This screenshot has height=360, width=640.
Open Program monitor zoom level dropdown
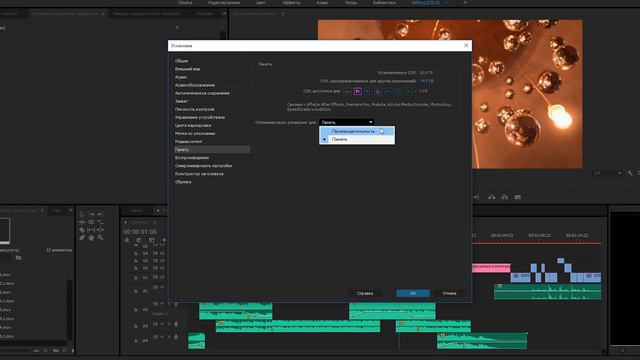tap(607, 173)
